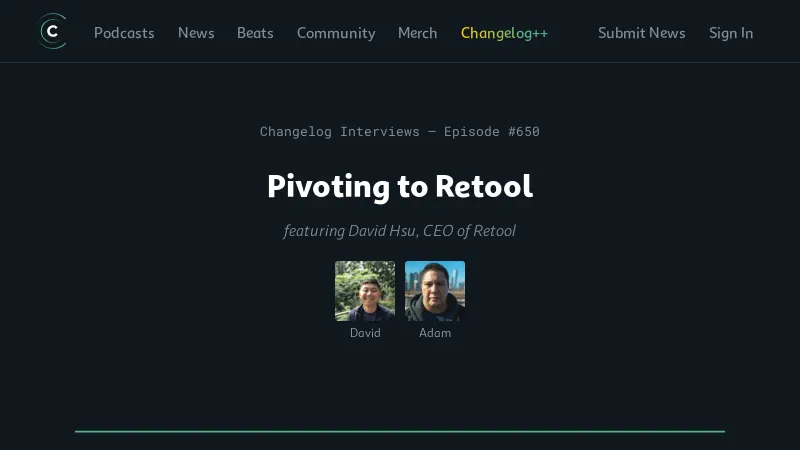Click the Adam name label under avatar
This screenshot has height=450, width=800.
click(435, 333)
